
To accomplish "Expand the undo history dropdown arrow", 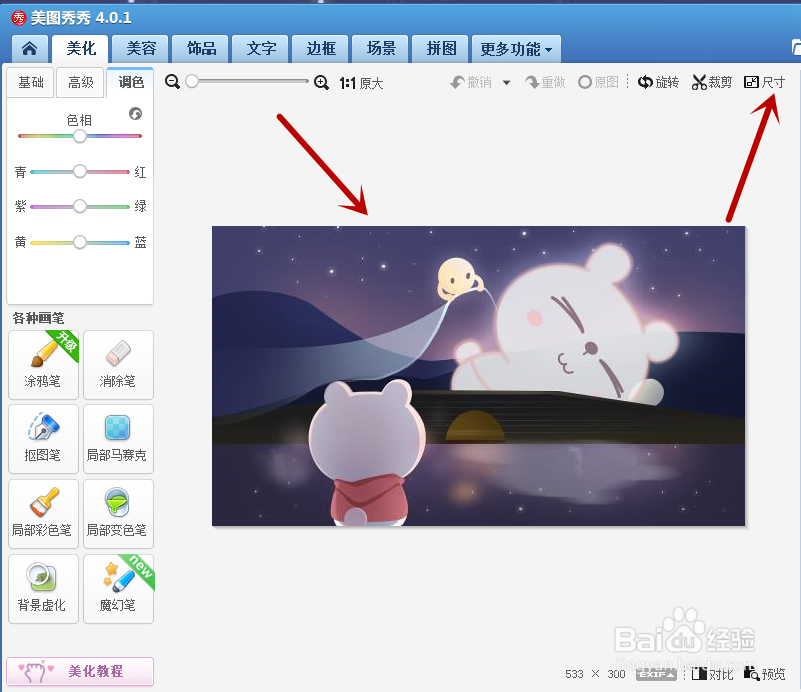I will 506,83.
